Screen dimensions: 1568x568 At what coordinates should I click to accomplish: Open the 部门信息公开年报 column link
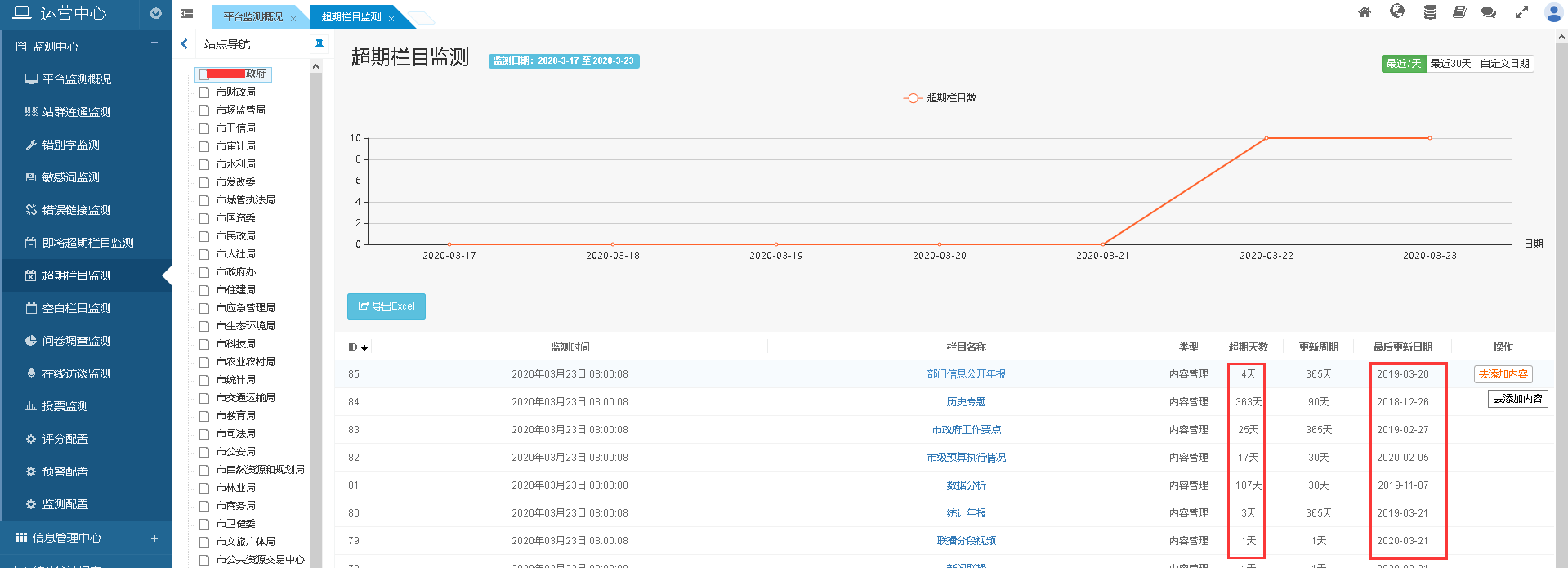[966, 374]
